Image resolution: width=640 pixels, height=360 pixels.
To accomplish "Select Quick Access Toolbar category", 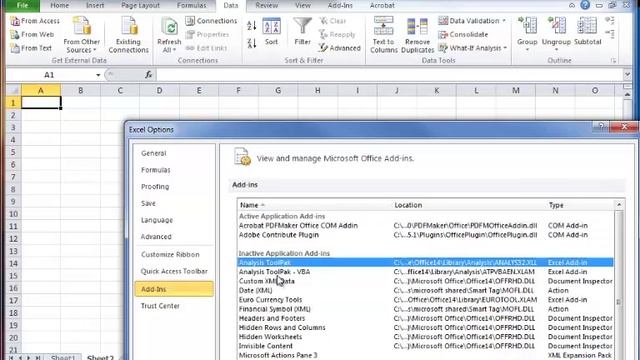I will (x=174, y=271).
